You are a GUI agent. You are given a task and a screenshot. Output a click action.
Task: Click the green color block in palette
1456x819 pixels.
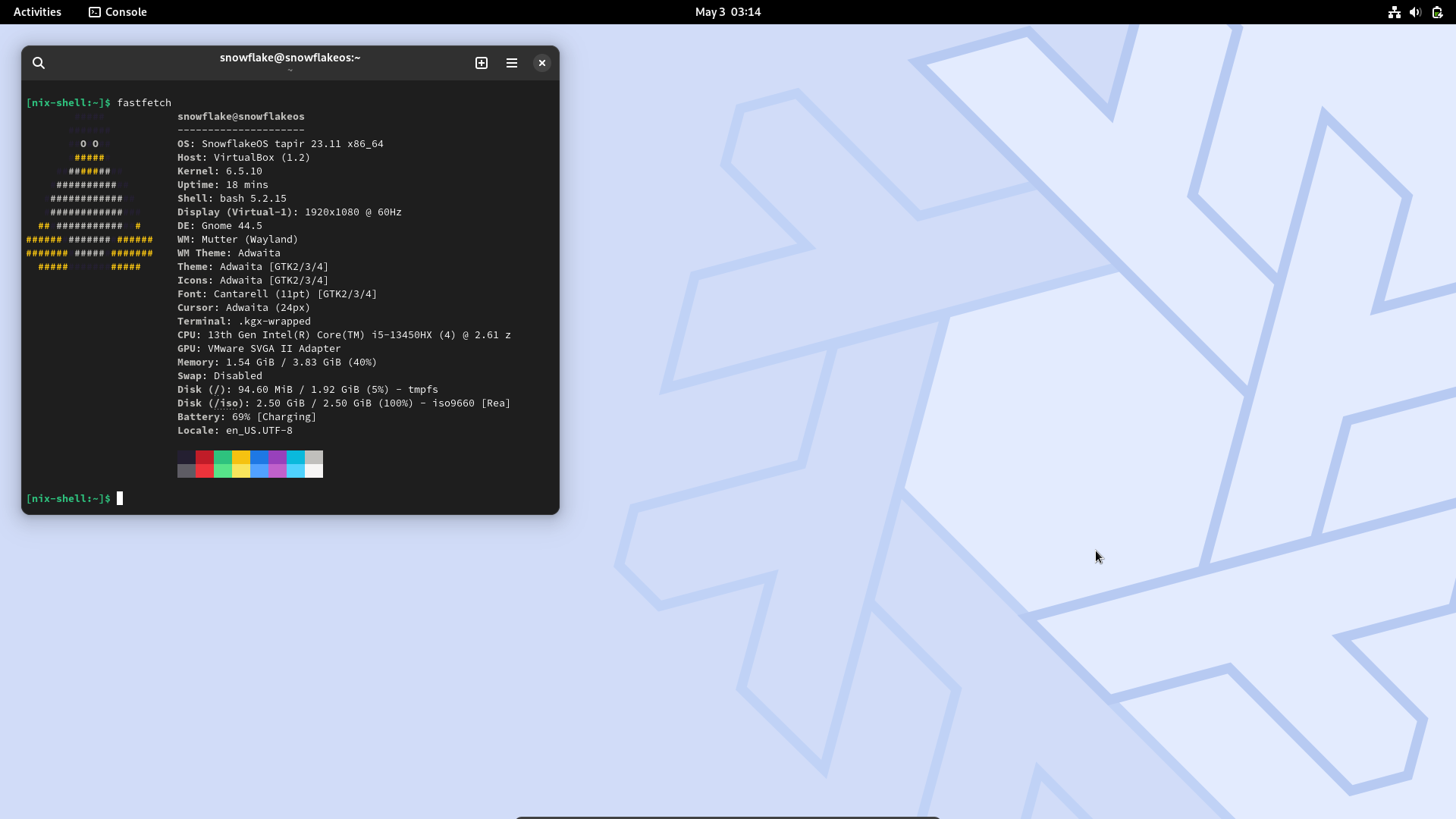coord(223,457)
